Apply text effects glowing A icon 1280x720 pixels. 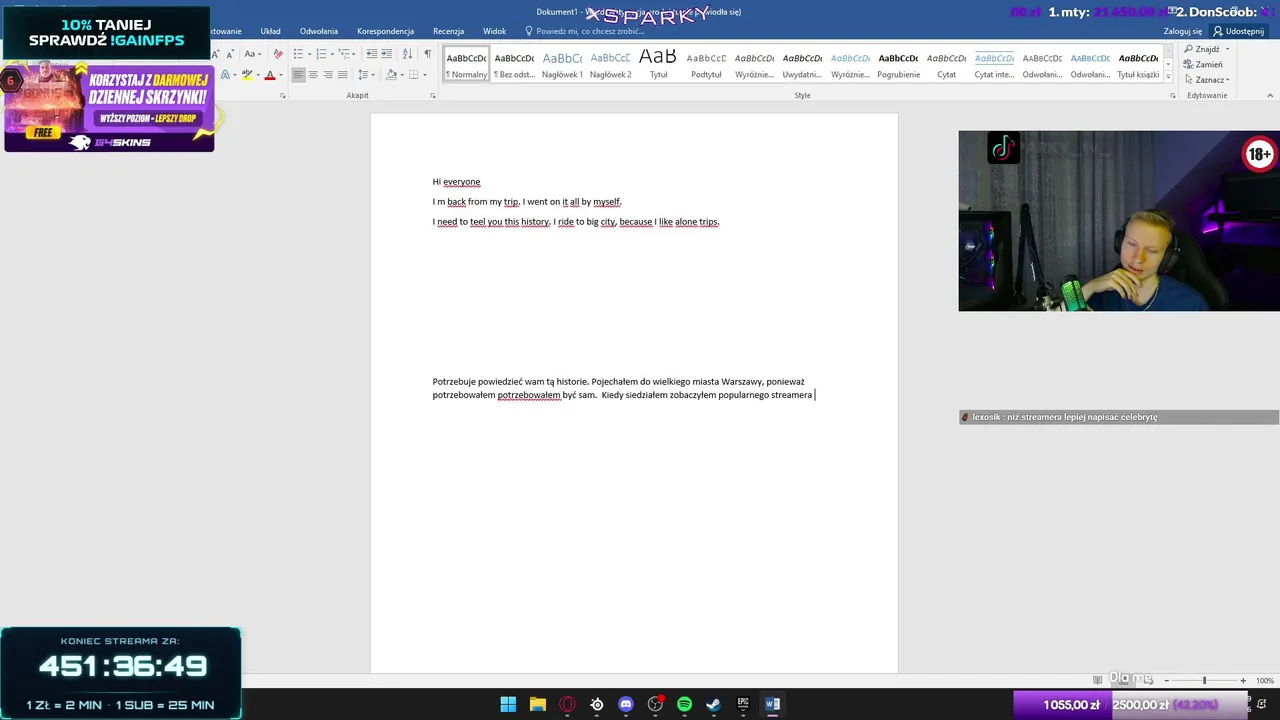225,75
